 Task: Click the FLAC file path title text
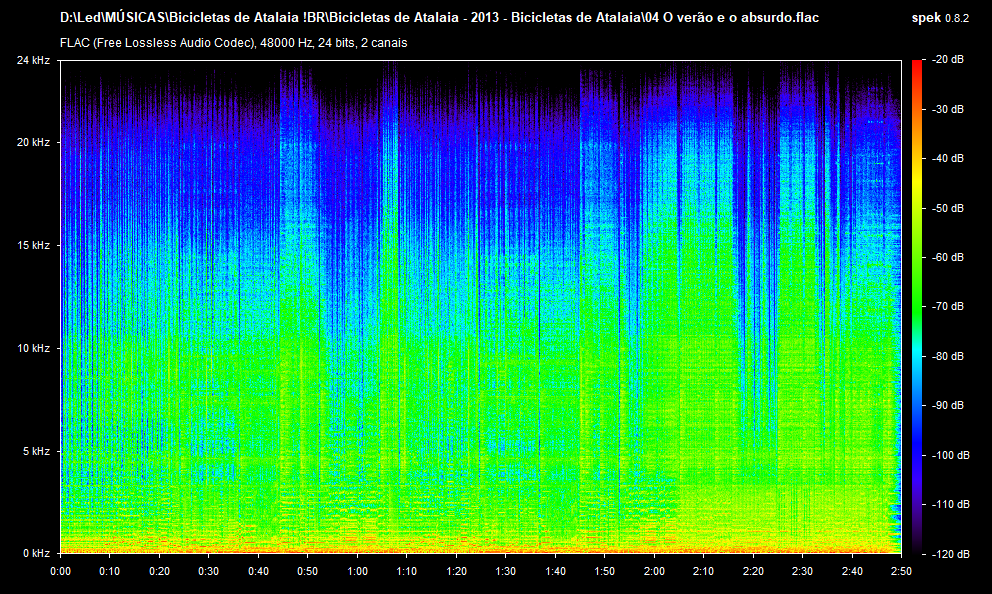[x=439, y=18]
